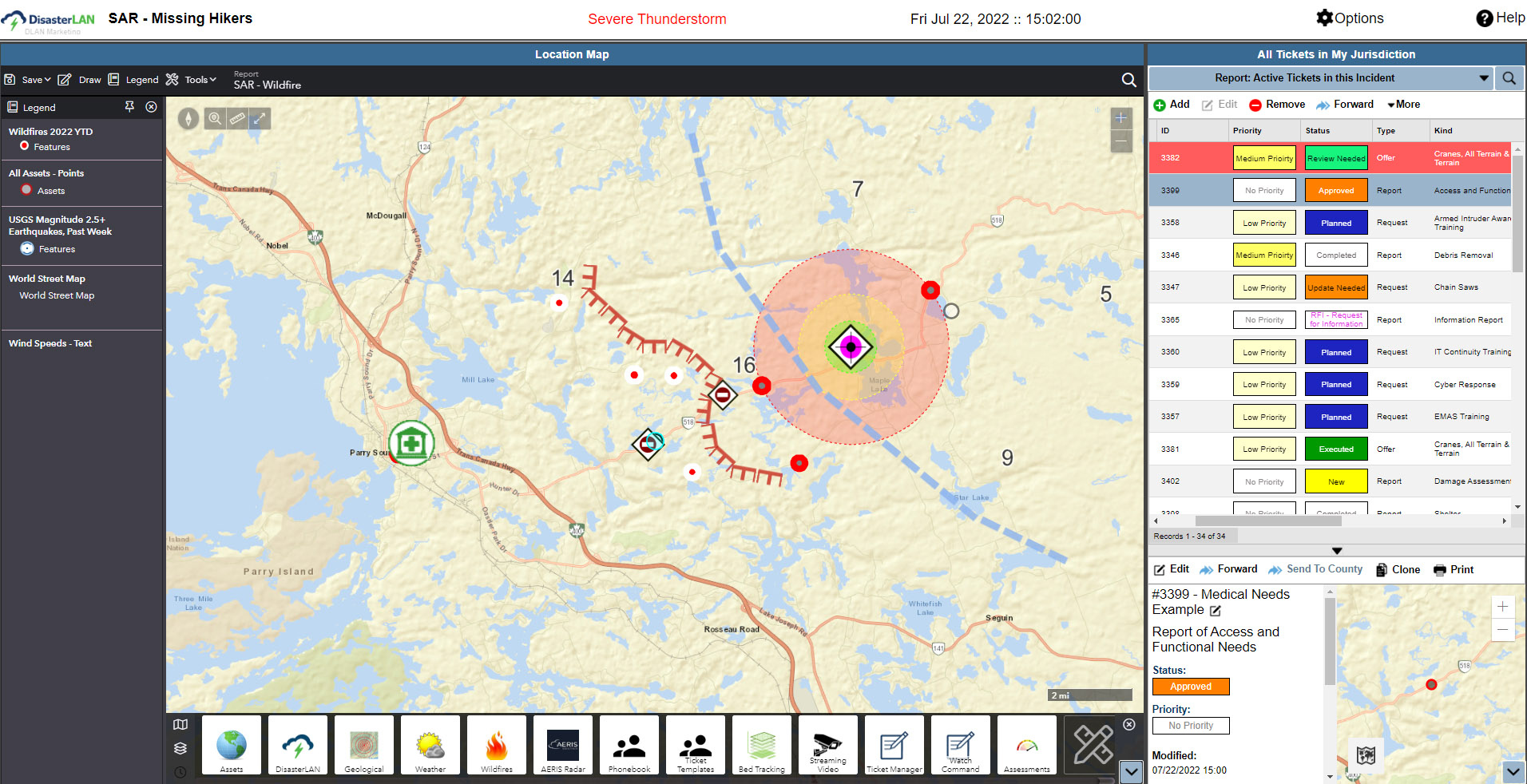This screenshot has height=784, width=1527.
Task: Open the Phonebook tile
Action: (x=629, y=746)
